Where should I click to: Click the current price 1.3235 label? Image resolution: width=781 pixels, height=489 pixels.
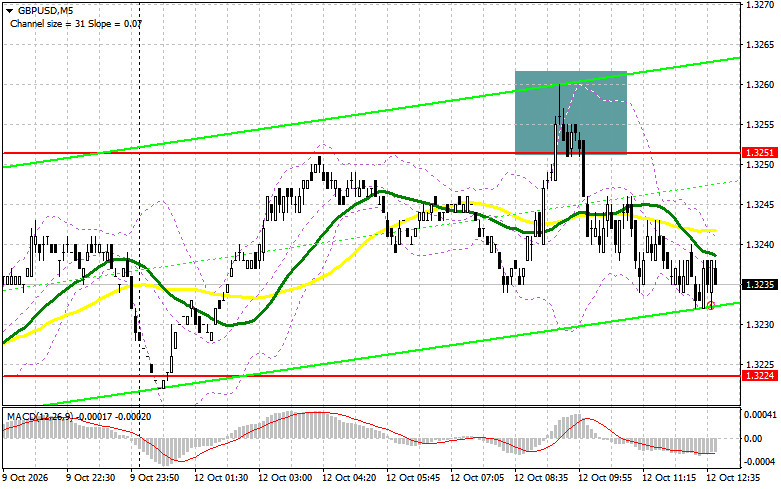[760, 285]
